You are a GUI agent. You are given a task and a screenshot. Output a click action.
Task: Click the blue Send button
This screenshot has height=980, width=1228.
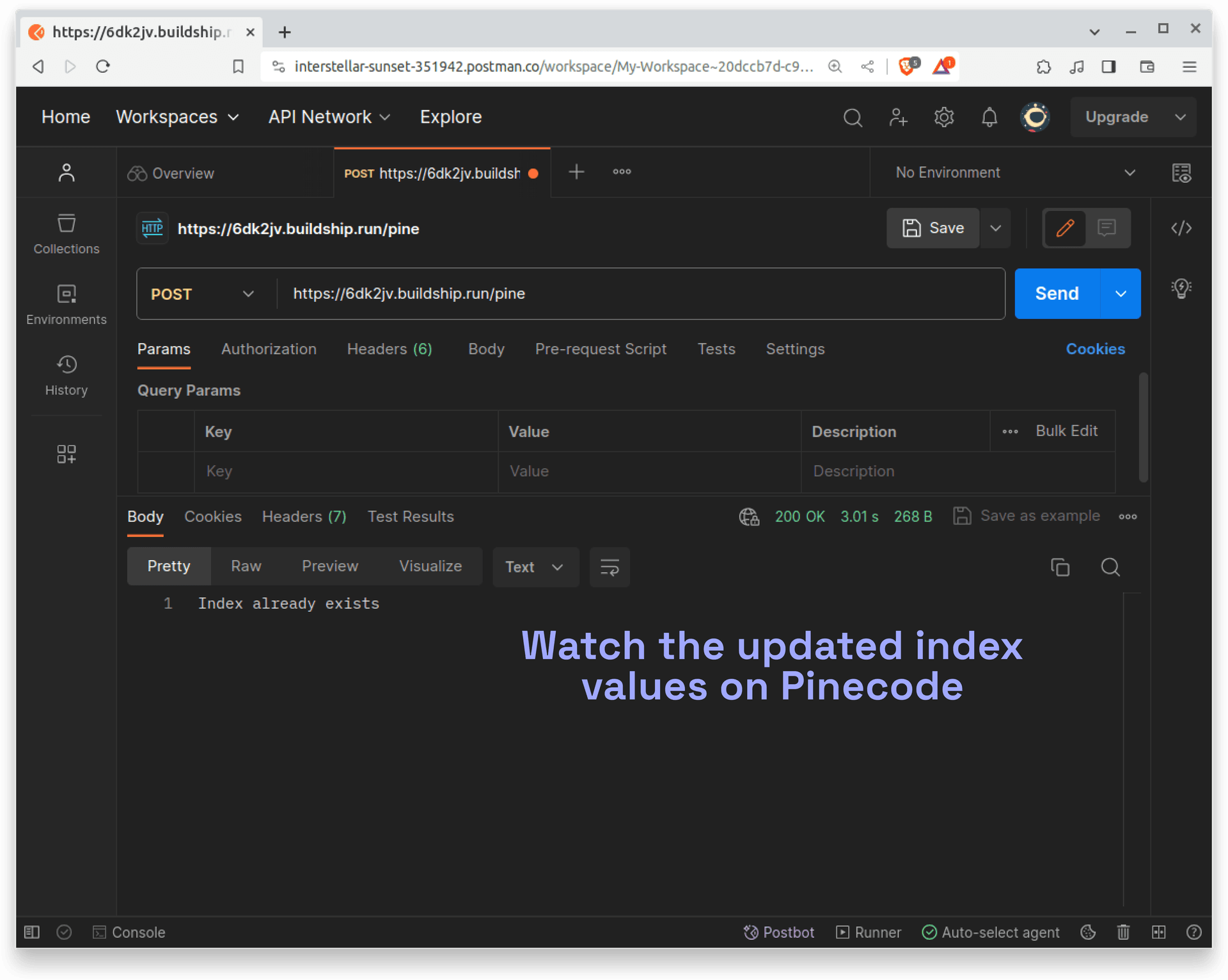[x=1057, y=294]
